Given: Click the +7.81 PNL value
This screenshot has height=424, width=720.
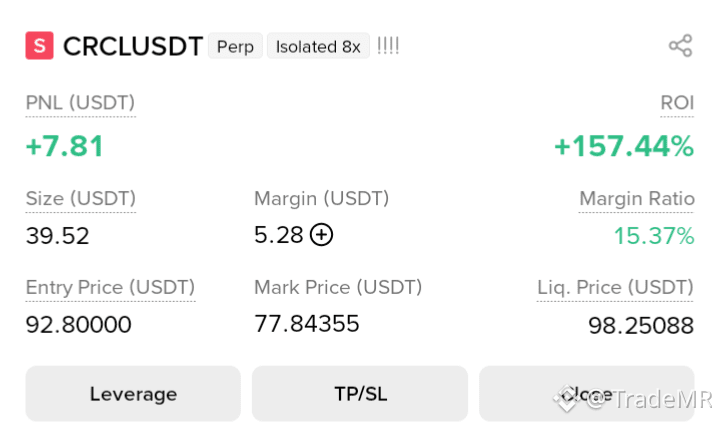Looking at the screenshot, I should click(x=65, y=146).
